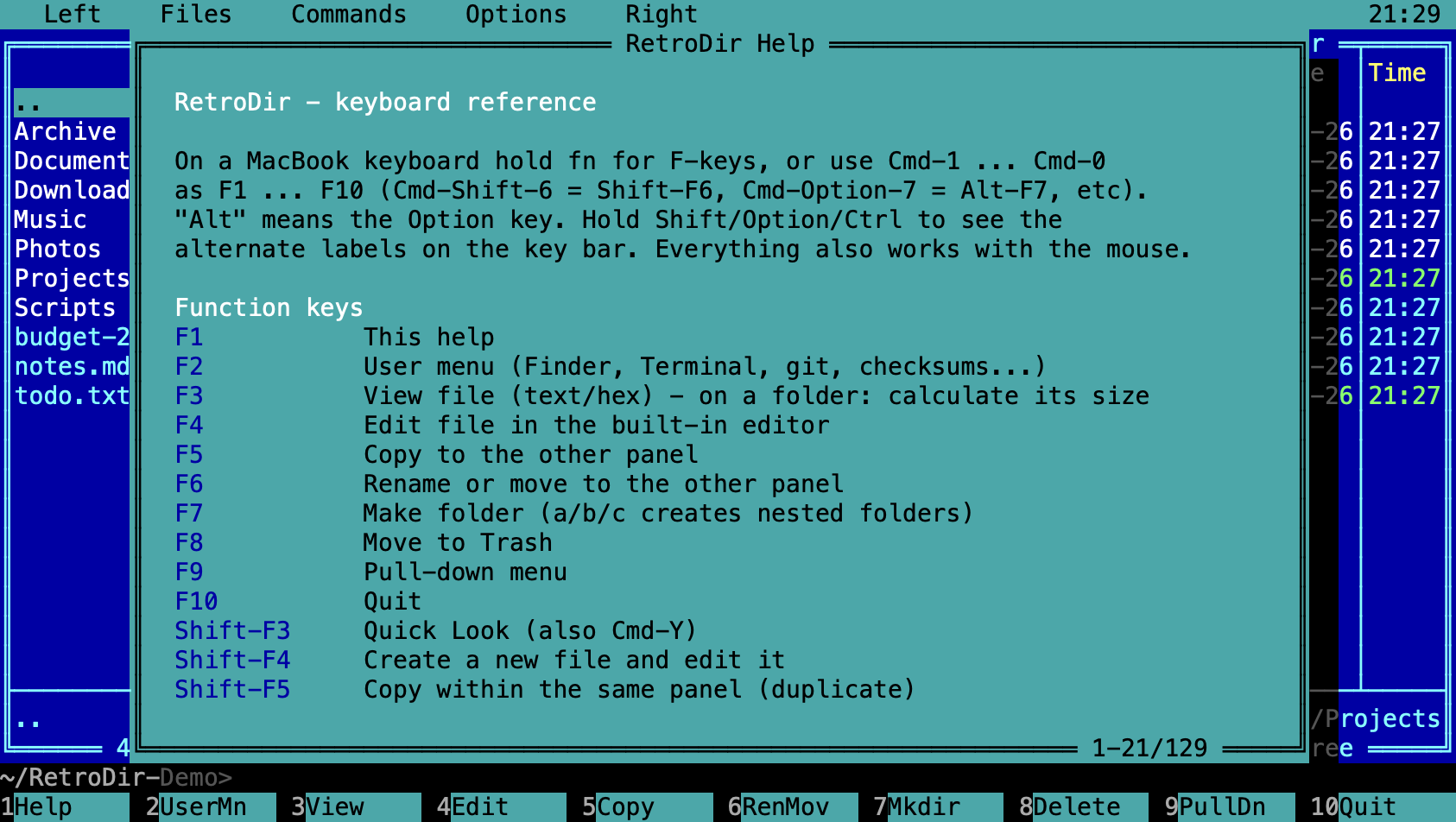Click the 3View key bar button

[357, 807]
